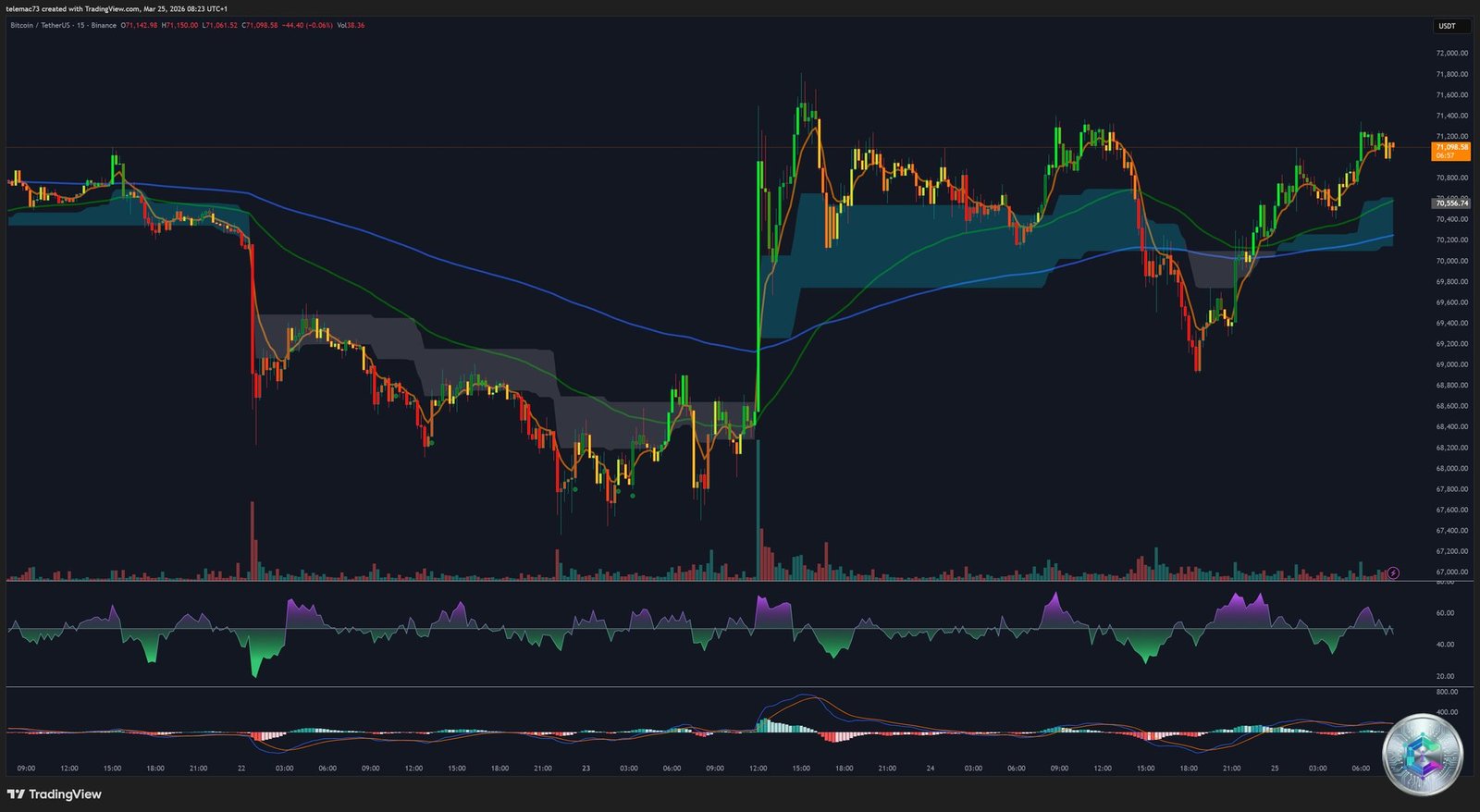Image resolution: width=1480 pixels, height=812 pixels.
Task: Click the close value C71,098.58
Action: 260,25
